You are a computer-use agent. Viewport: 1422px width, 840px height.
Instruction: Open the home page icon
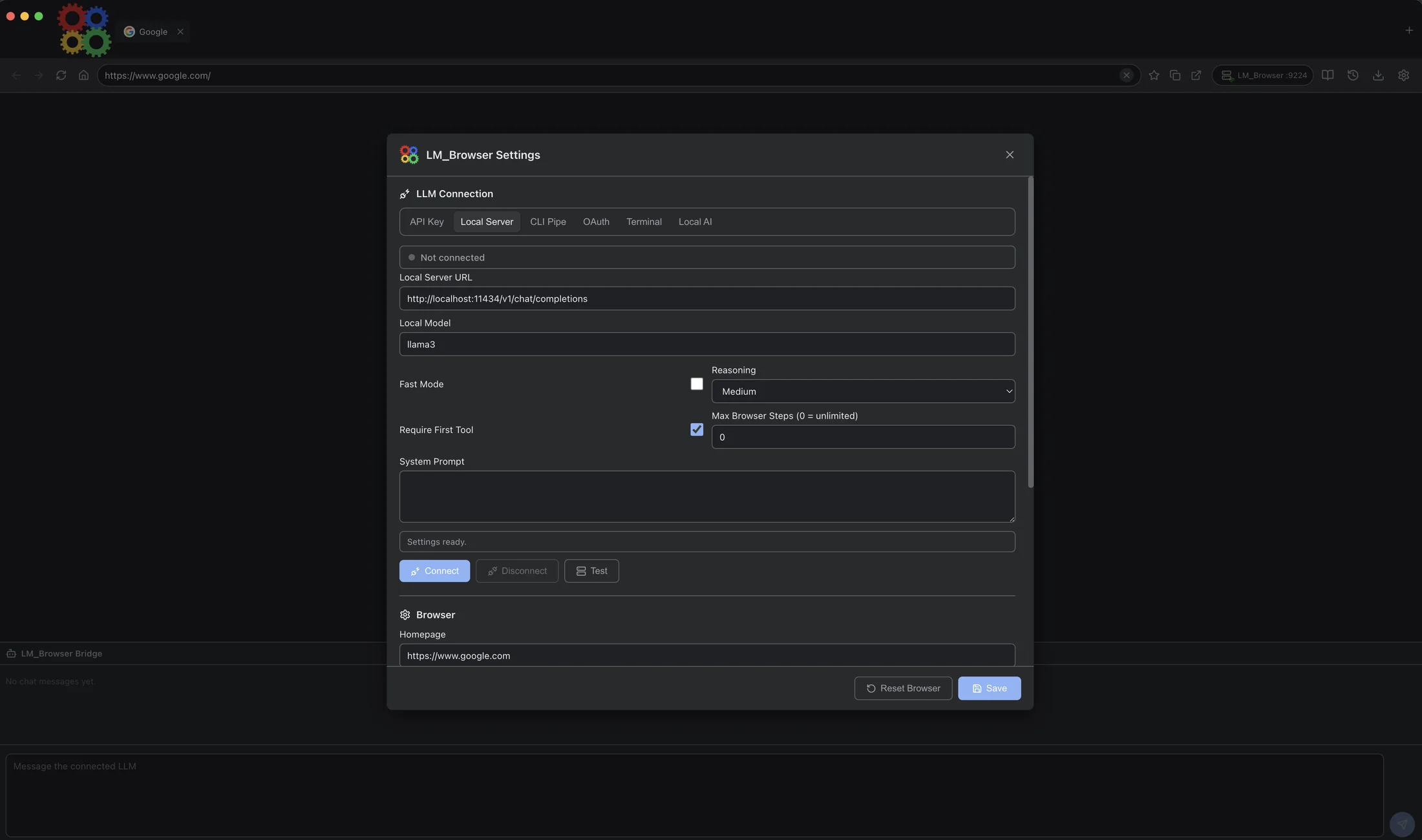coord(83,76)
